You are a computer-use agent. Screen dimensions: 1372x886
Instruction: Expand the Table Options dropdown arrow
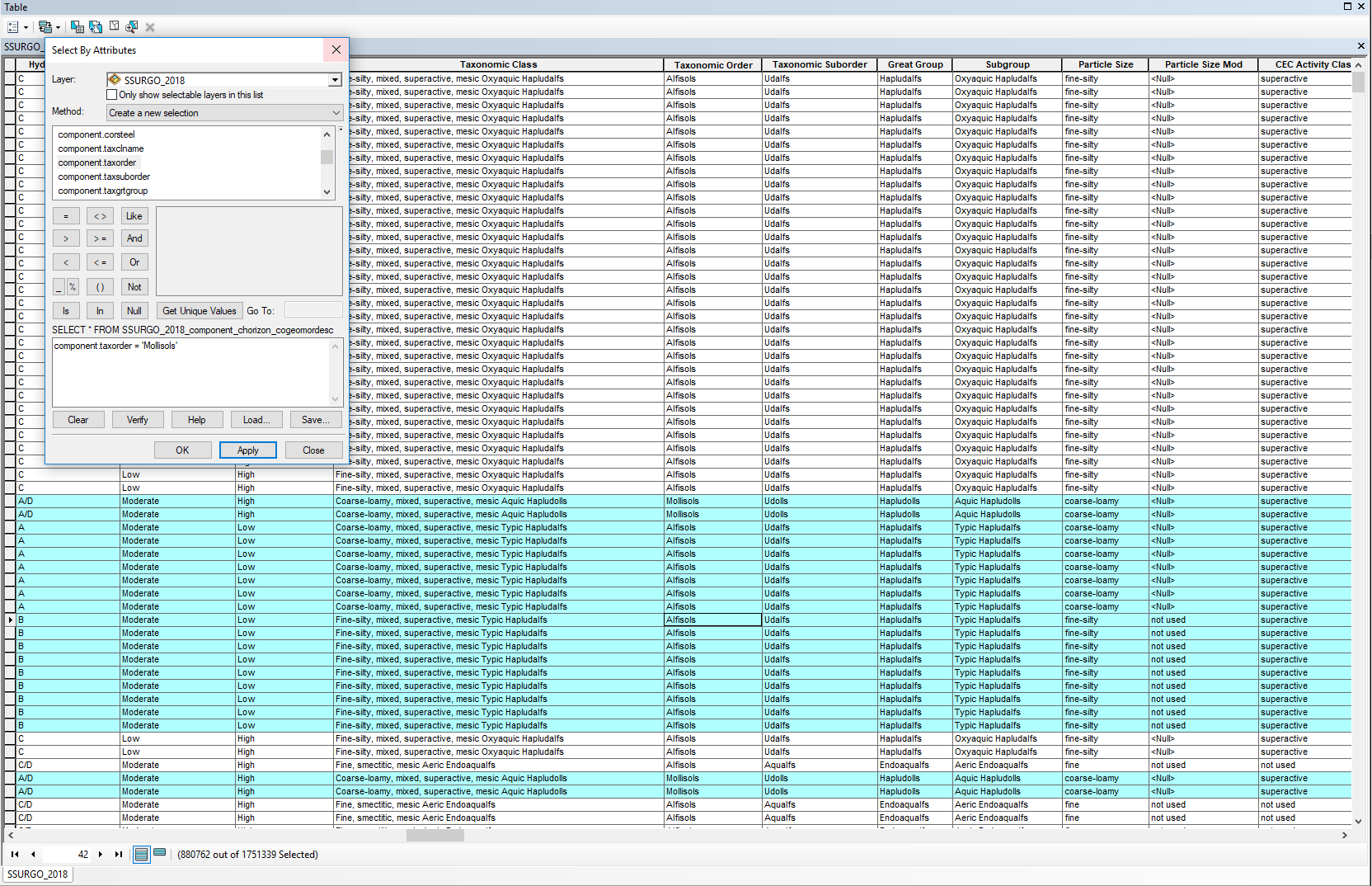[x=26, y=28]
